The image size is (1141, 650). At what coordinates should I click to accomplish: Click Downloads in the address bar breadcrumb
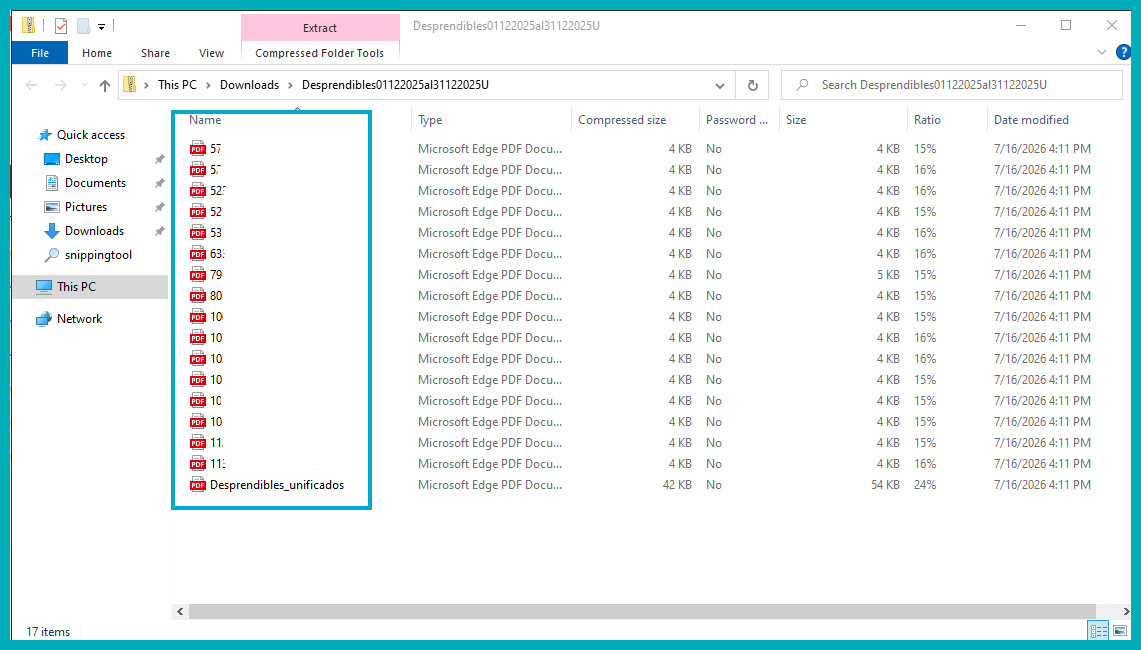point(250,85)
